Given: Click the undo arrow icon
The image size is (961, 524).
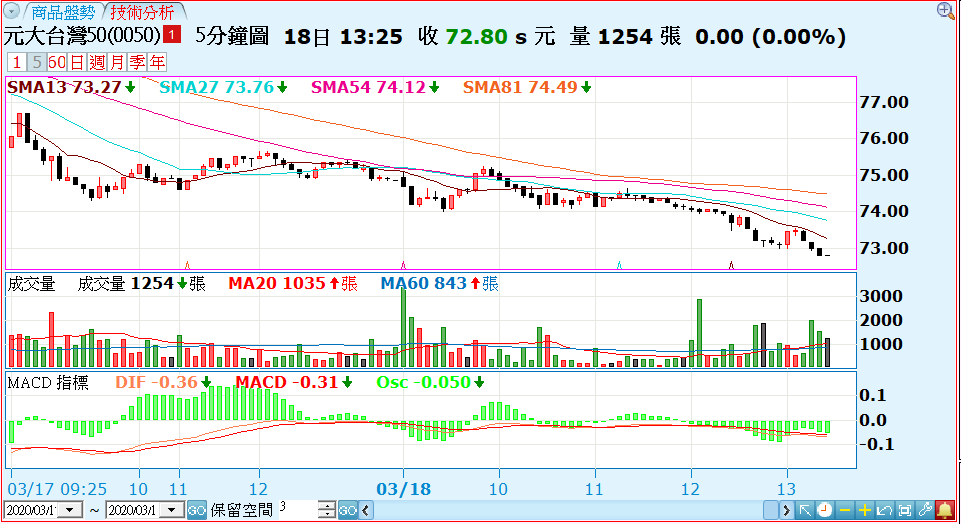Looking at the screenshot, I should 885,510.
